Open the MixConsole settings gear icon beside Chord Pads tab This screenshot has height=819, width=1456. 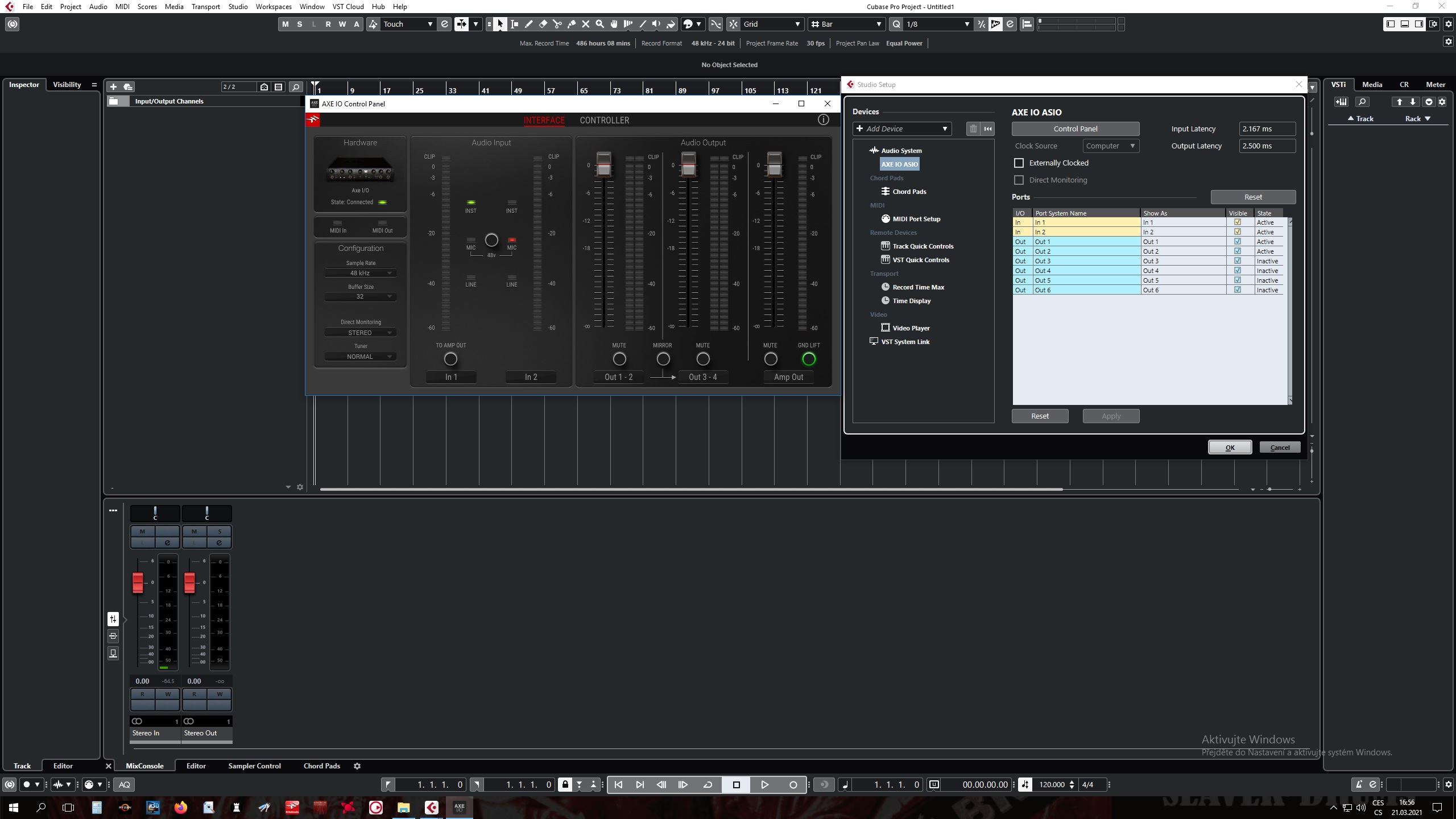357,766
